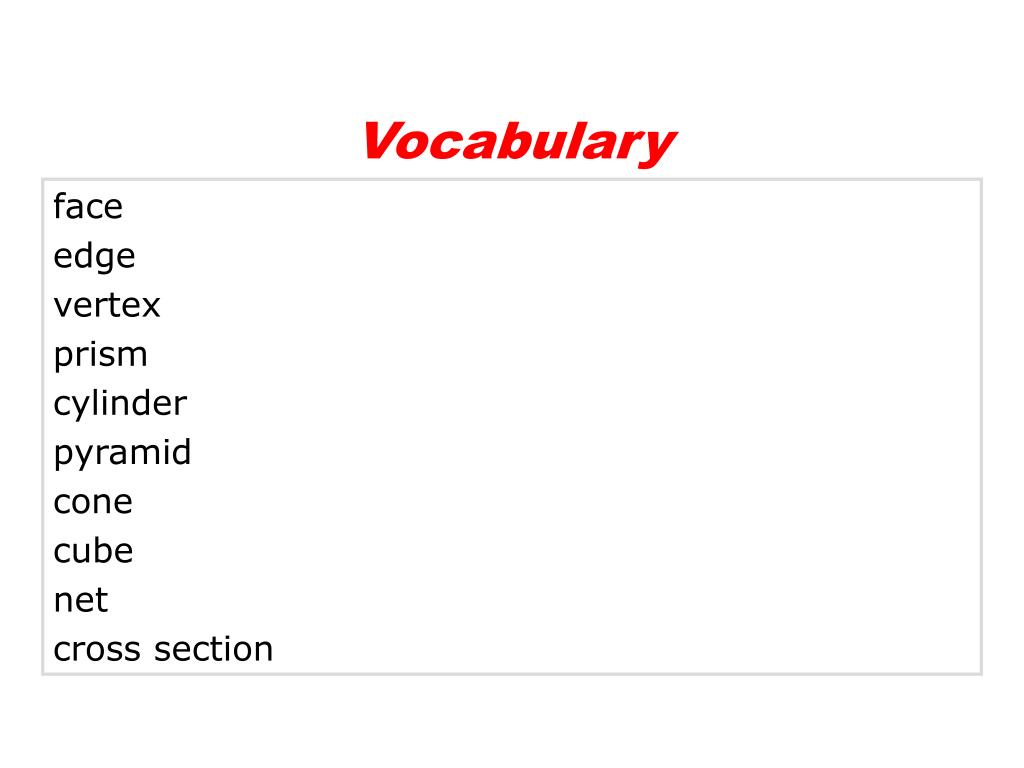Select the word cone in the list
Screen dimensions: 1024x768
tap(93, 503)
